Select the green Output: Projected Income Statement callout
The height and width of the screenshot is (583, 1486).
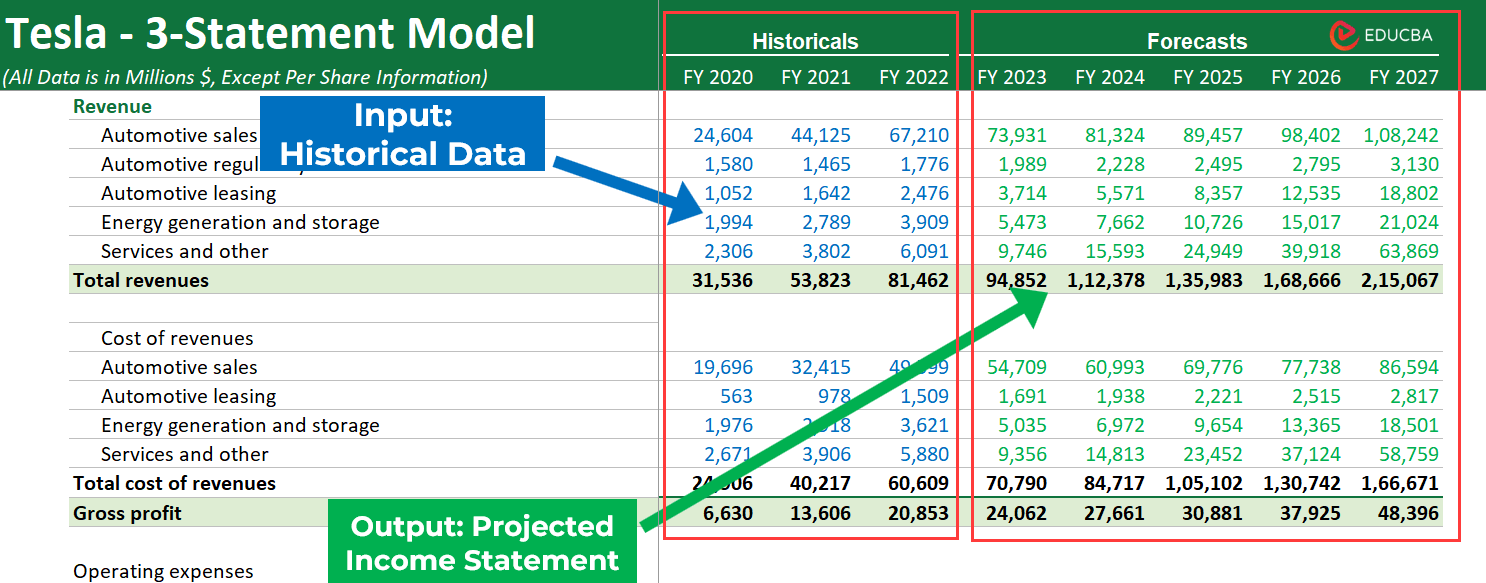pos(482,540)
